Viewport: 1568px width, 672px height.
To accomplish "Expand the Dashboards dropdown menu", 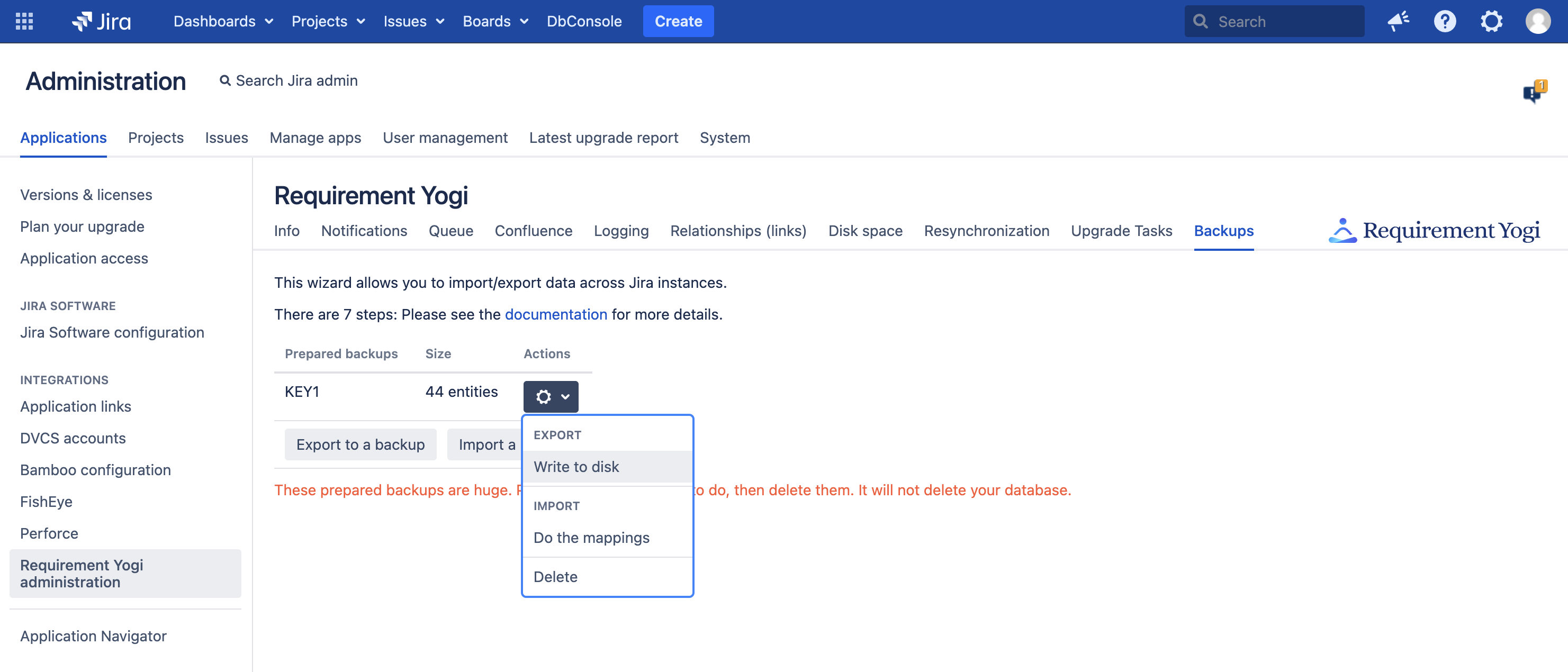I will (223, 21).
